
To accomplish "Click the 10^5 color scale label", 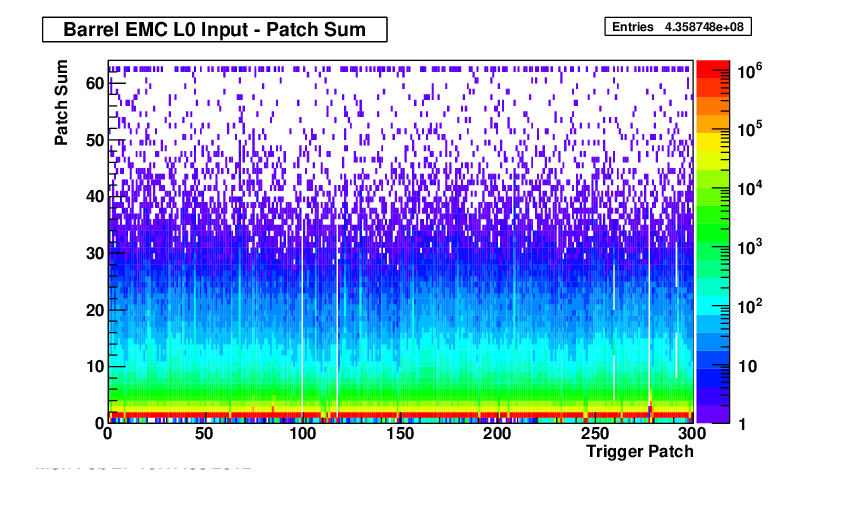I will click(x=750, y=130).
